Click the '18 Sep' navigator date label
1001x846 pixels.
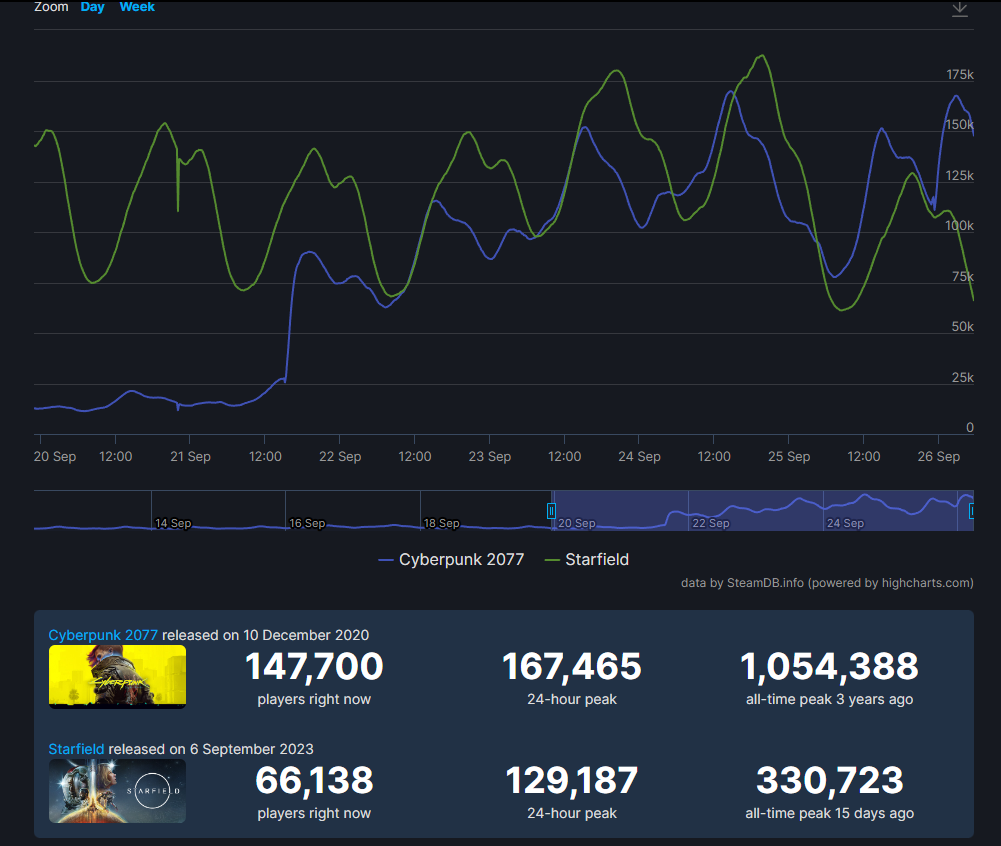442,524
